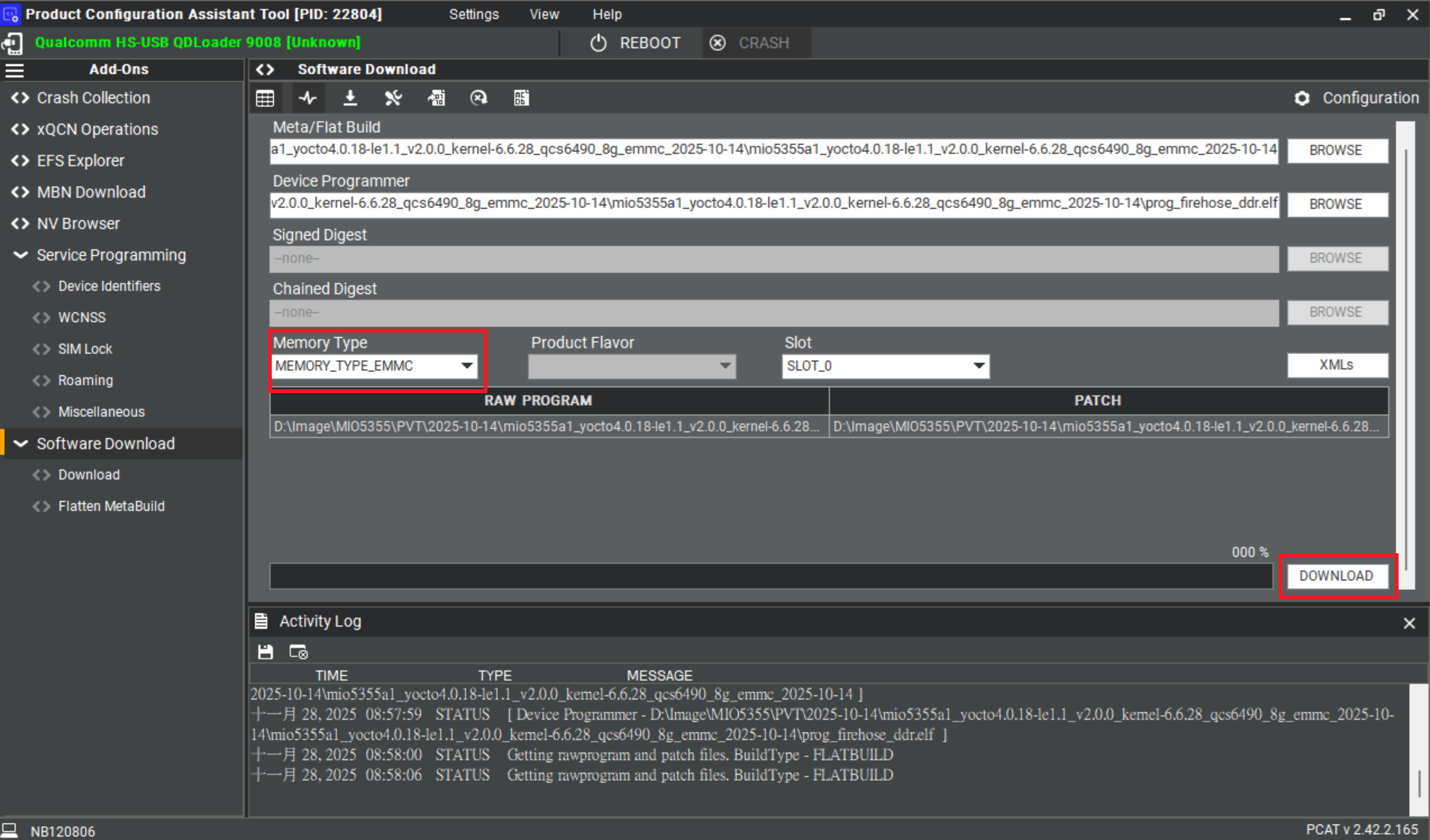Viewport: 1430px width, 840px height.
Task: Click BROWSE next to Meta/Flat Build
Action: 1336,150
